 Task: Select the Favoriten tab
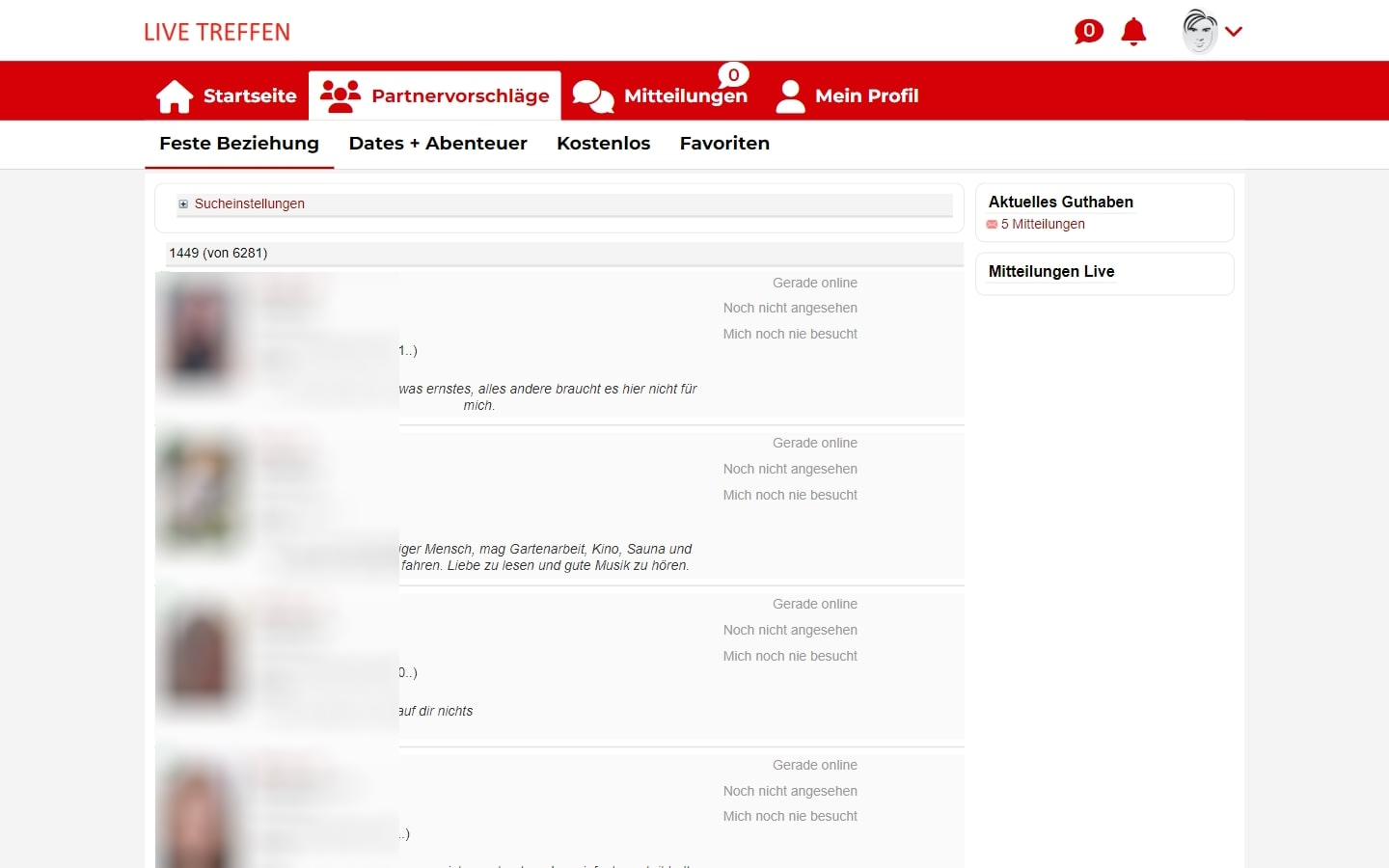pyautogui.click(x=724, y=143)
